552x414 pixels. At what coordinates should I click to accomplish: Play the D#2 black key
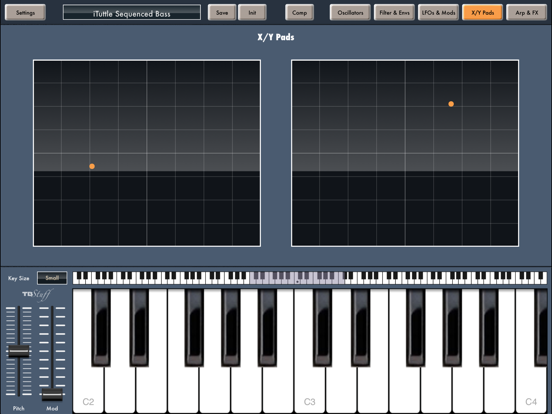tap(139, 327)
